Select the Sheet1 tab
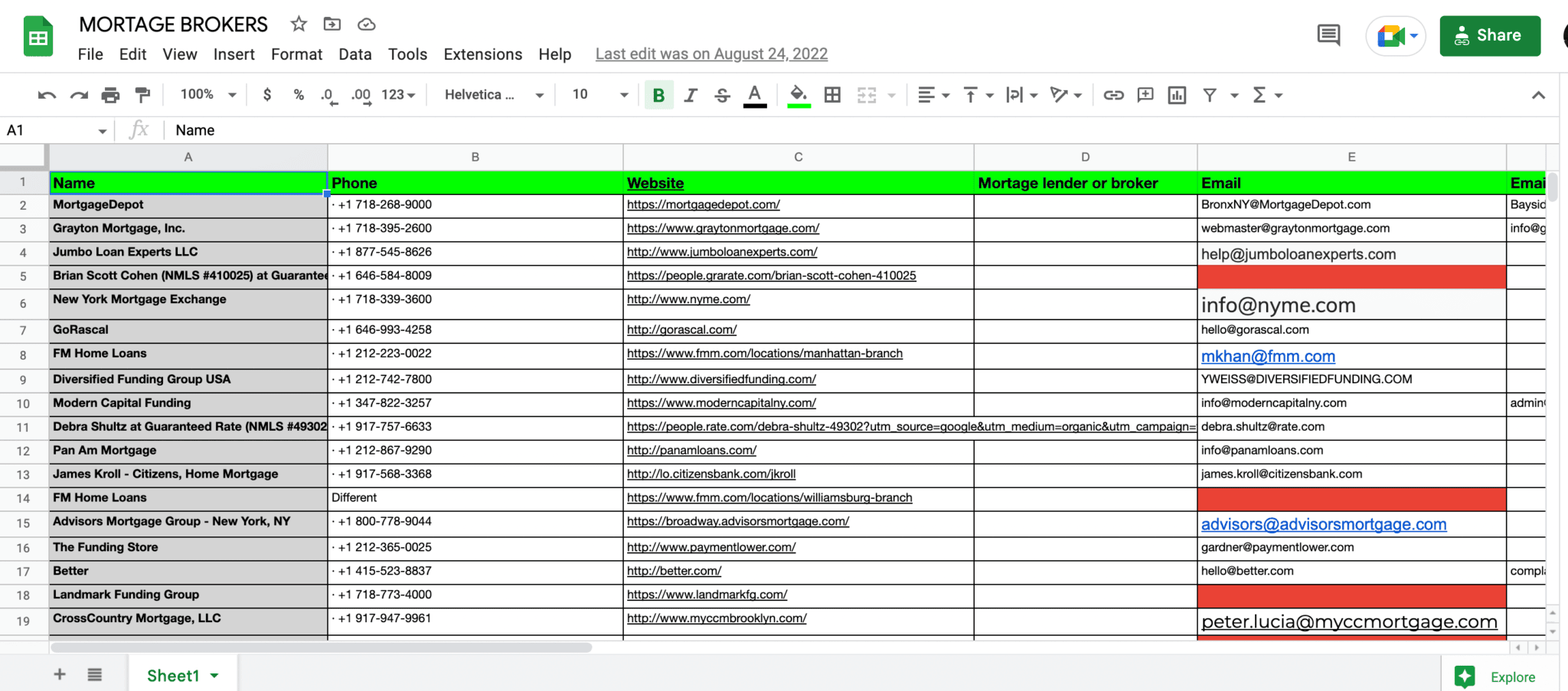This screenshot has height=691, width=1568. pos(182,676)
